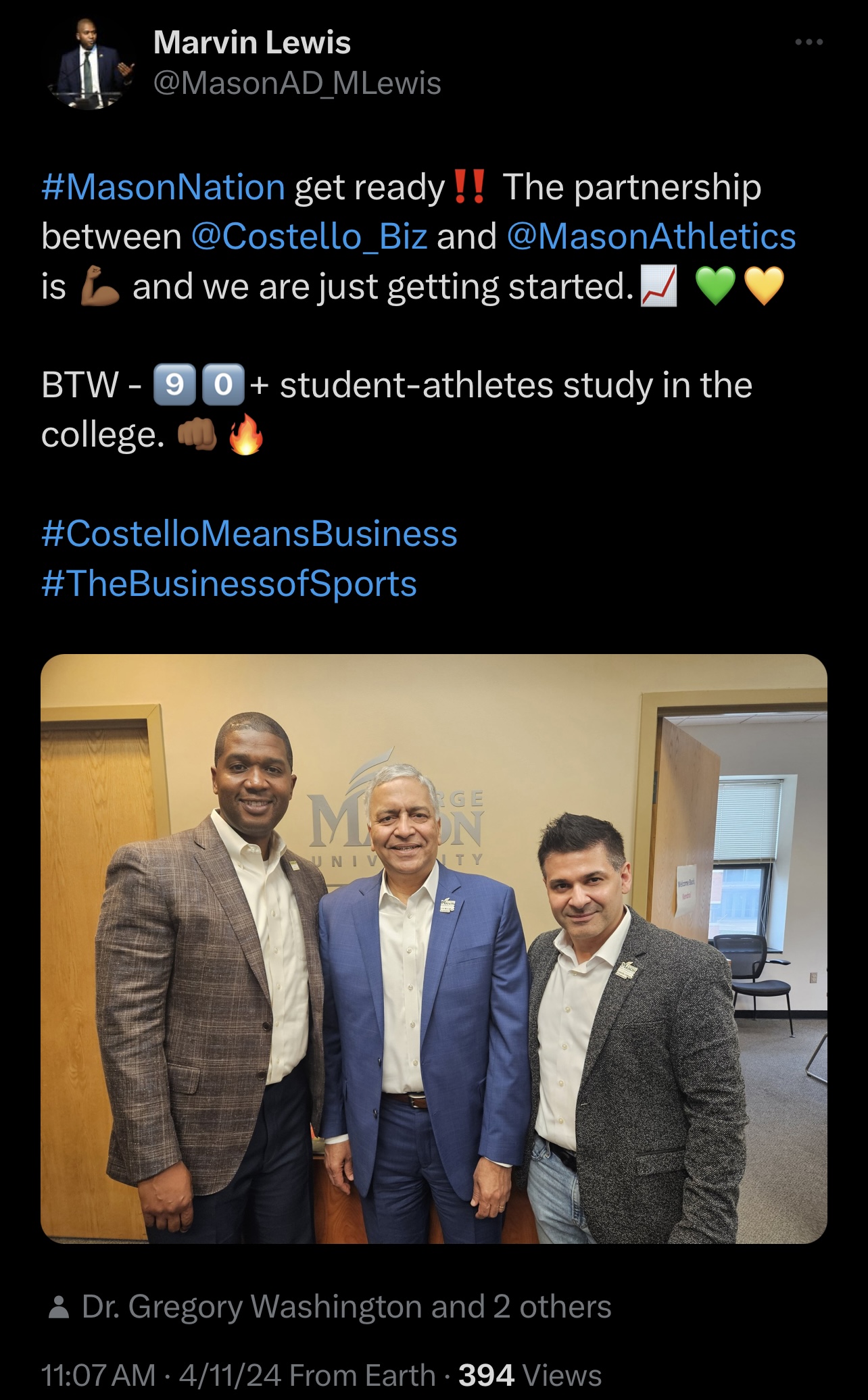Visit the @Costello_Biz mention

point(309,236)
